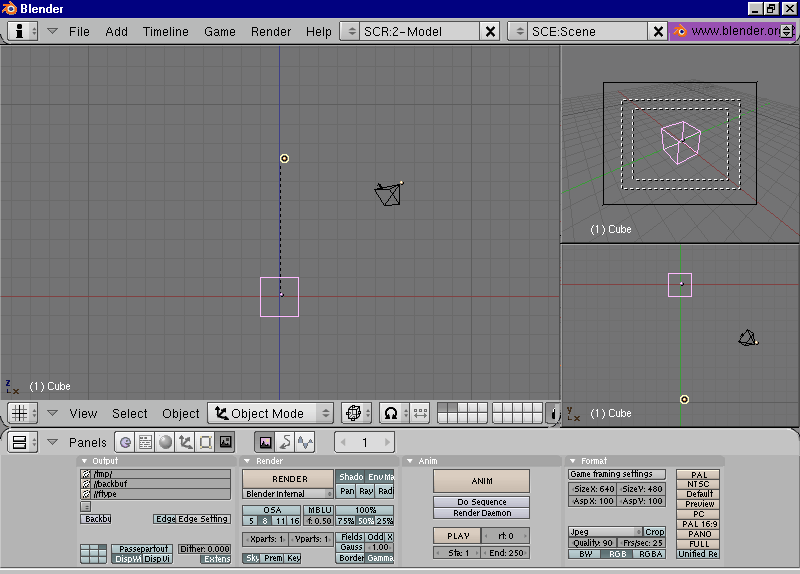Switch to Script context icon in Panels
The height and width of the screenshot is (574, 800).
click(x=145, y=442)
